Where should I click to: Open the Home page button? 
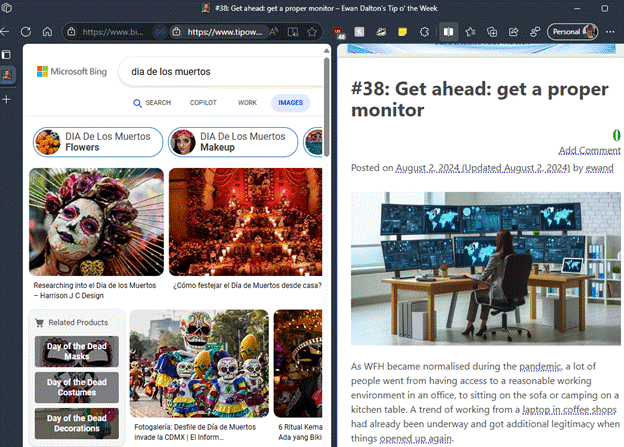[x=47, y=32]
